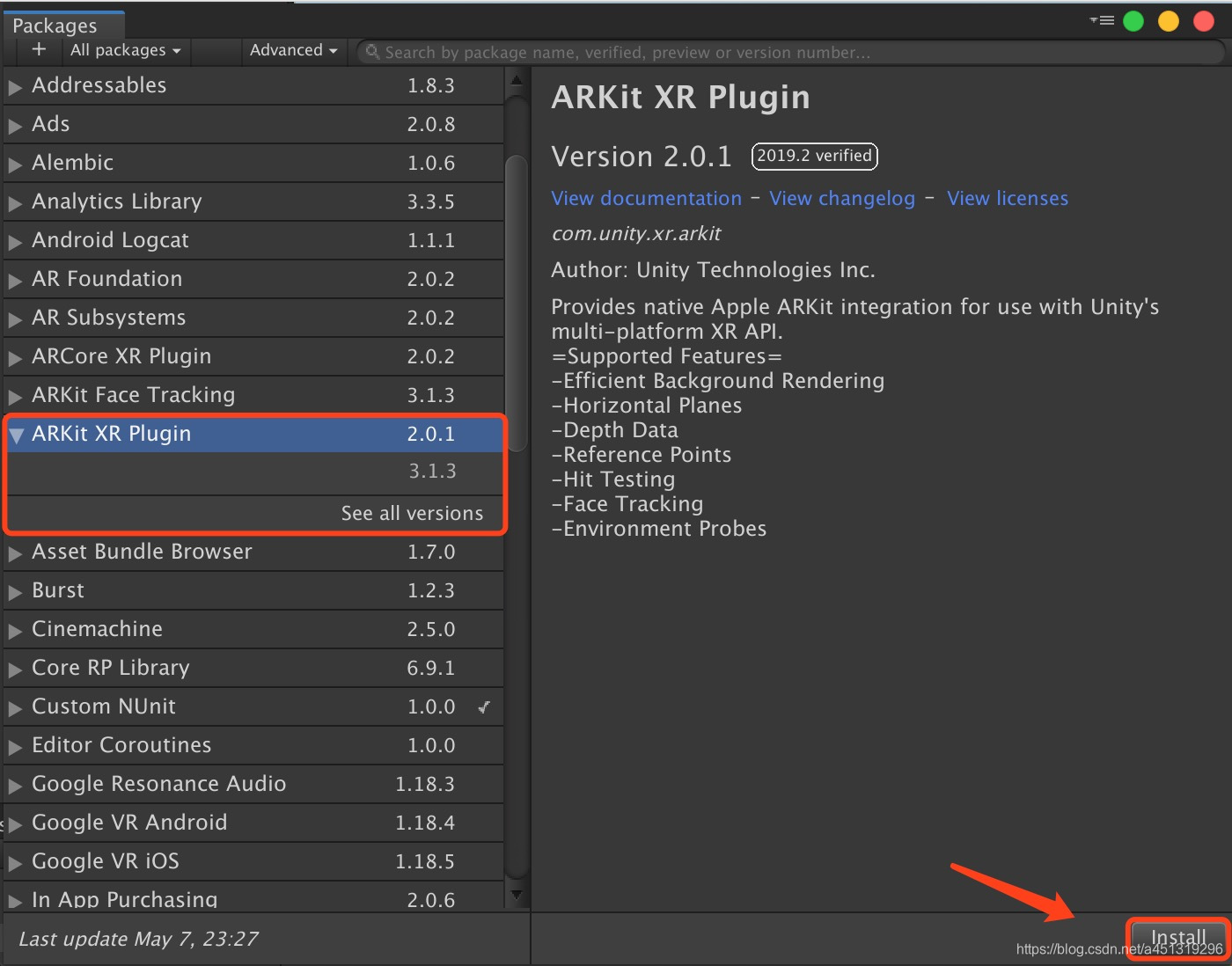1232x966 pixels.
Task: Select the Addressables package row
Action: [255, 85]
